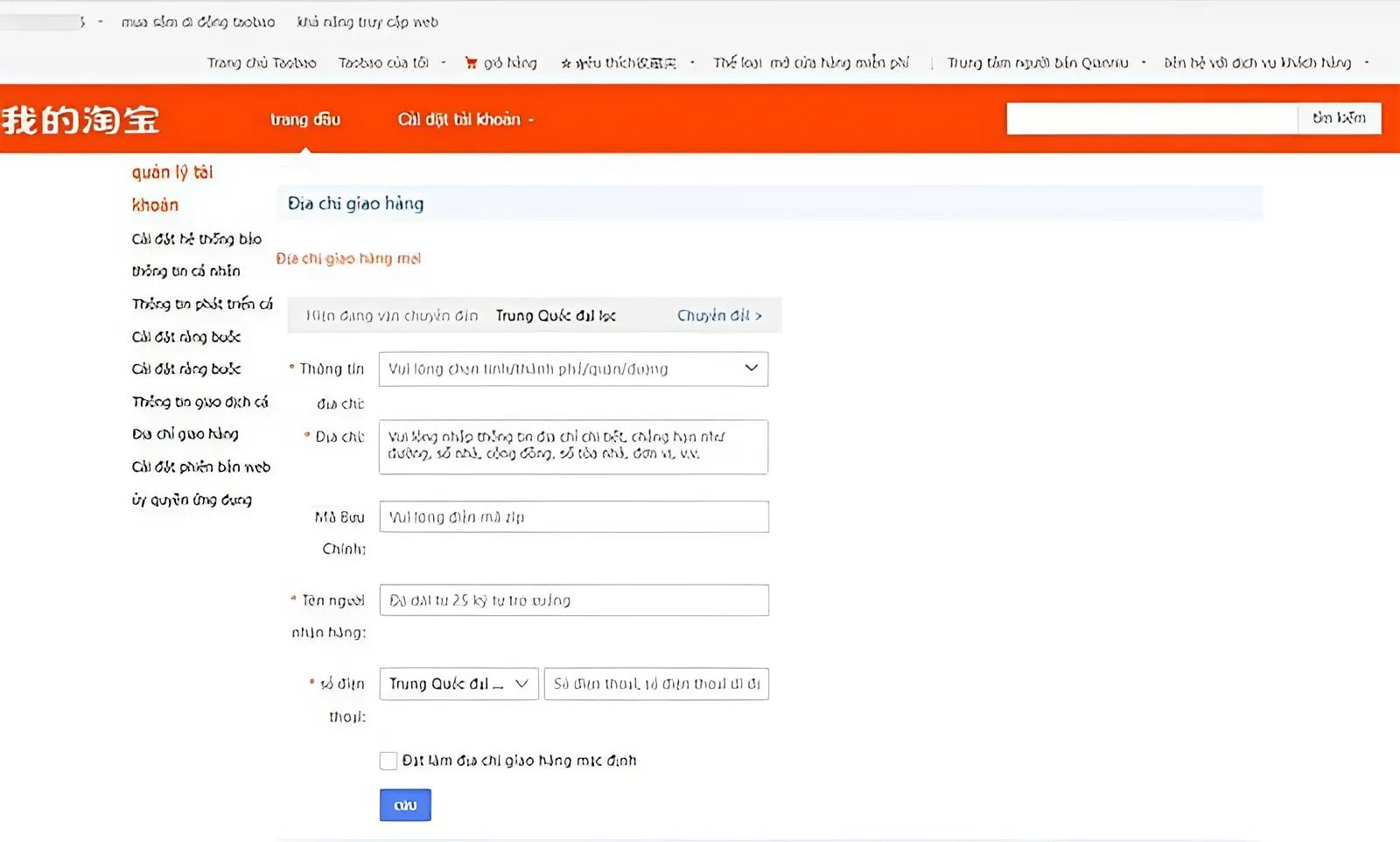This screenshot has height=842, width=1400.
Task: Open the system notification settings in sidebar
Action: click(197, 239)
